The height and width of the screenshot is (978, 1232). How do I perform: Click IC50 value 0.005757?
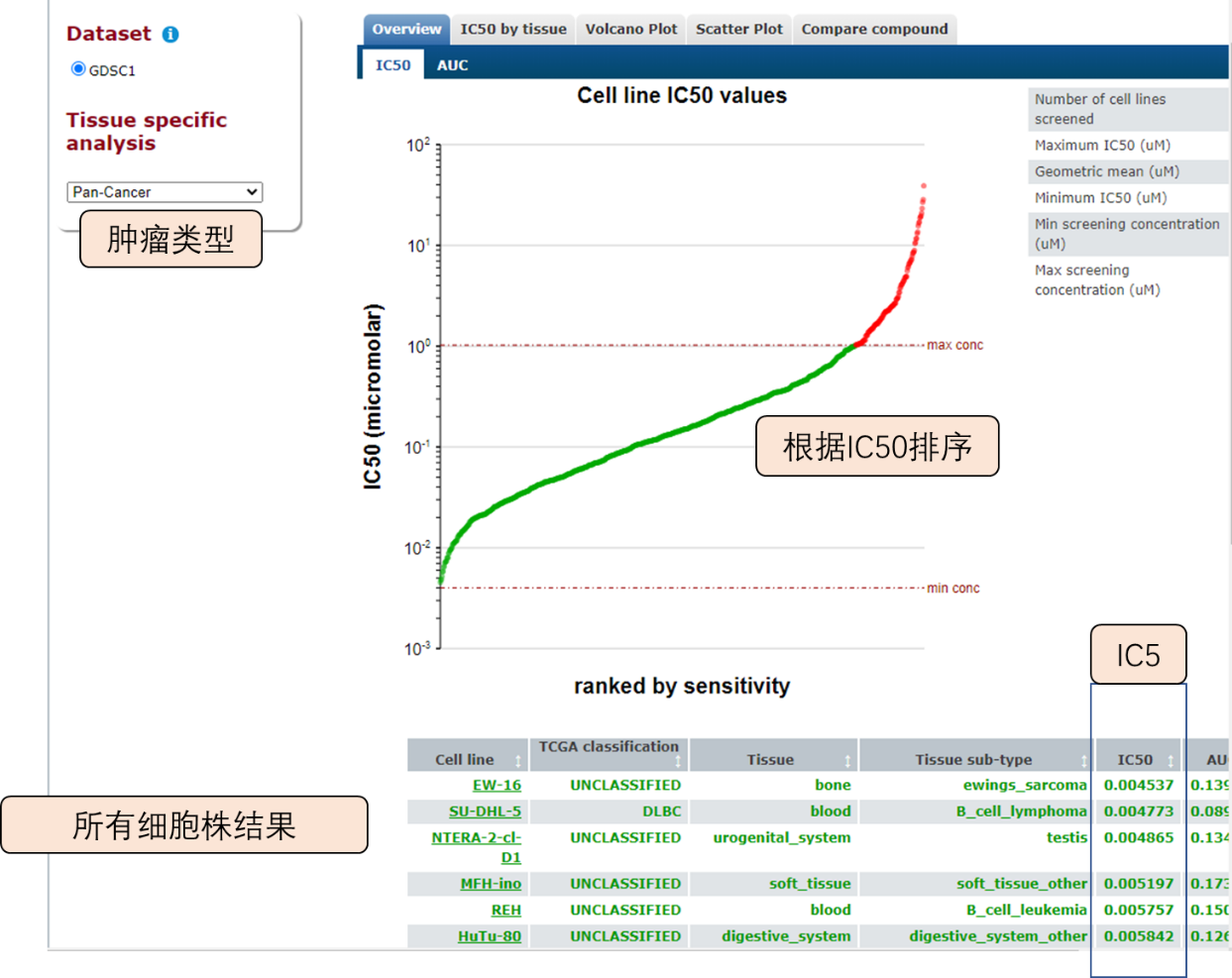point(1138,910)
